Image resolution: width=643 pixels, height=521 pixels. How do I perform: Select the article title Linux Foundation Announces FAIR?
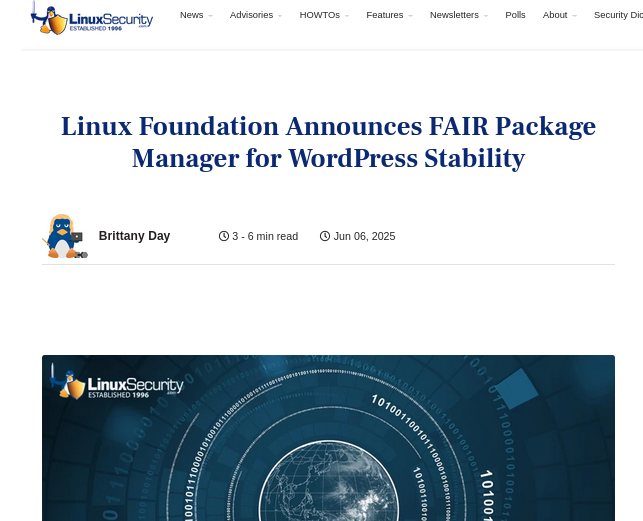[328, 142]
